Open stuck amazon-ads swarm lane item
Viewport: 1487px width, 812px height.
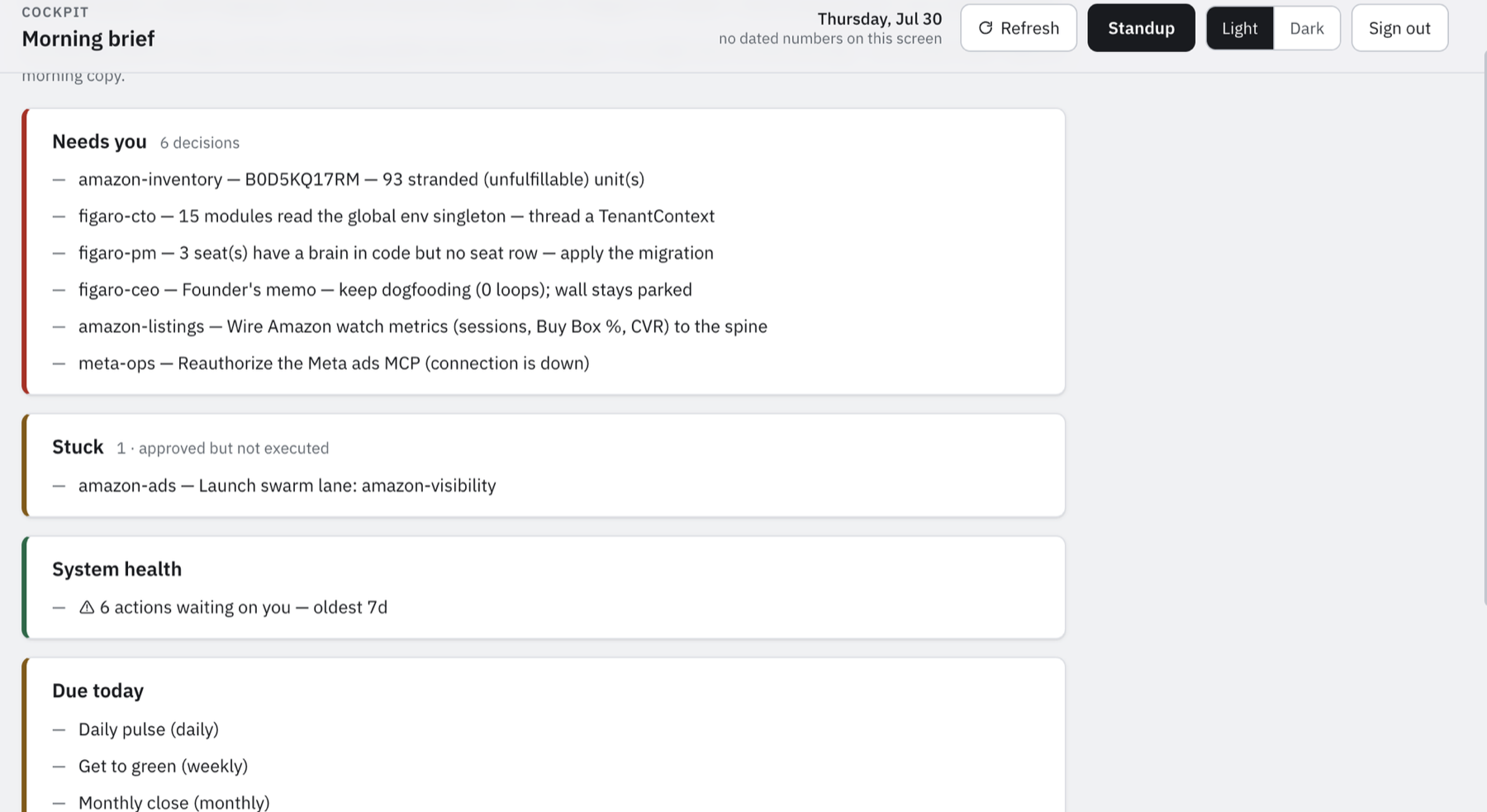pos(287,486)
